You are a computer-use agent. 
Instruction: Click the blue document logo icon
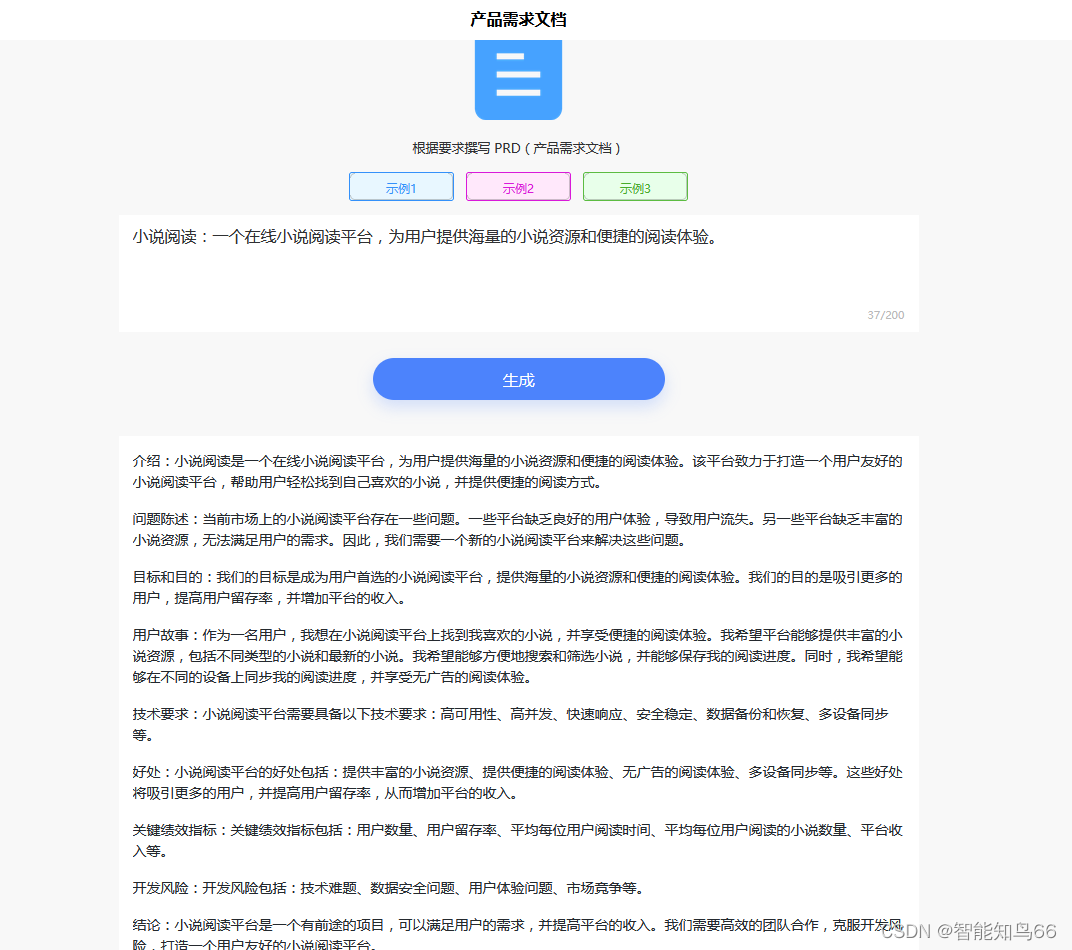click(x=518, y=79)
